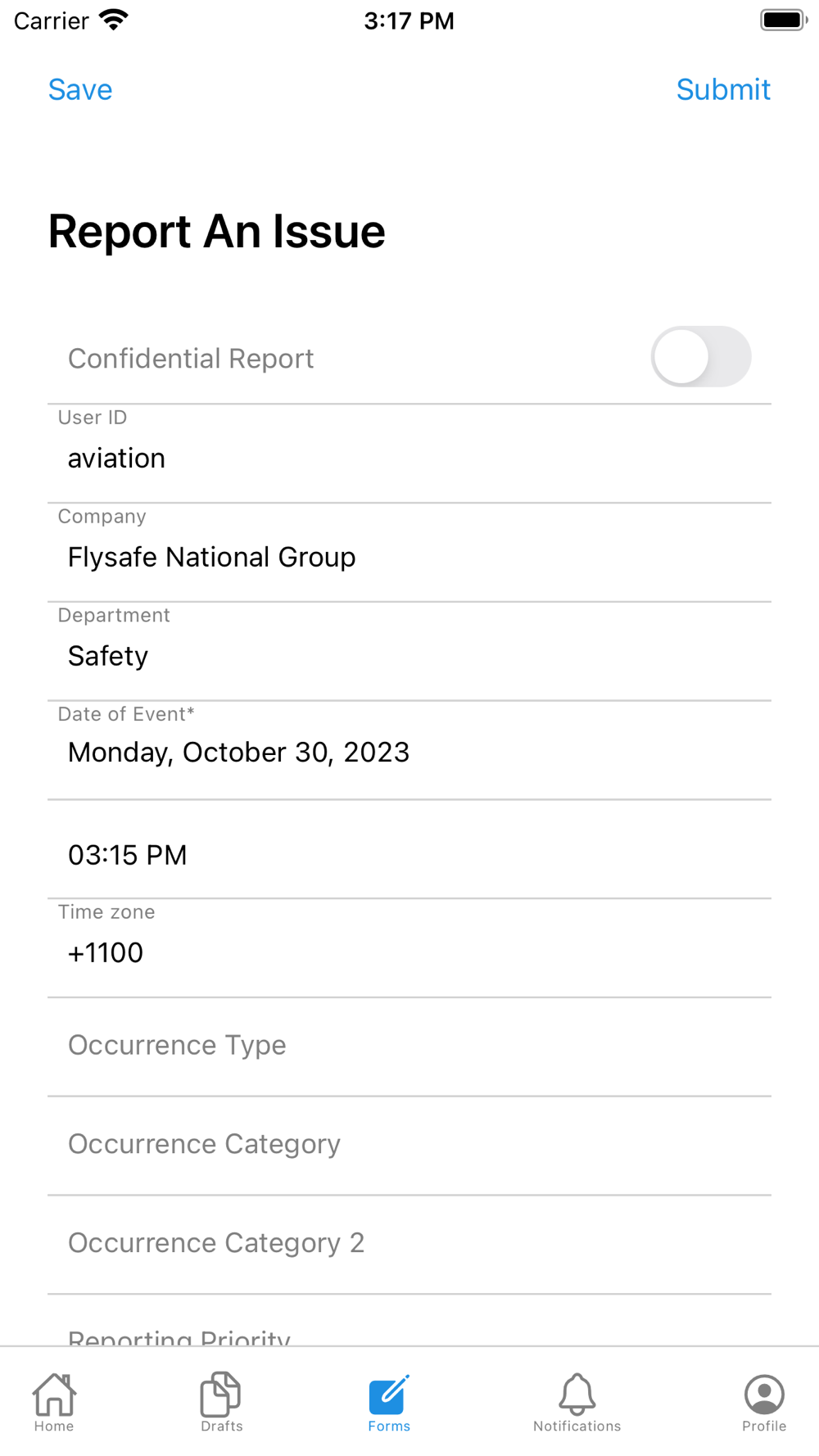The image size is (819, 1456).
Task: Open the Reporting Priority picker
Action: 409,1335
